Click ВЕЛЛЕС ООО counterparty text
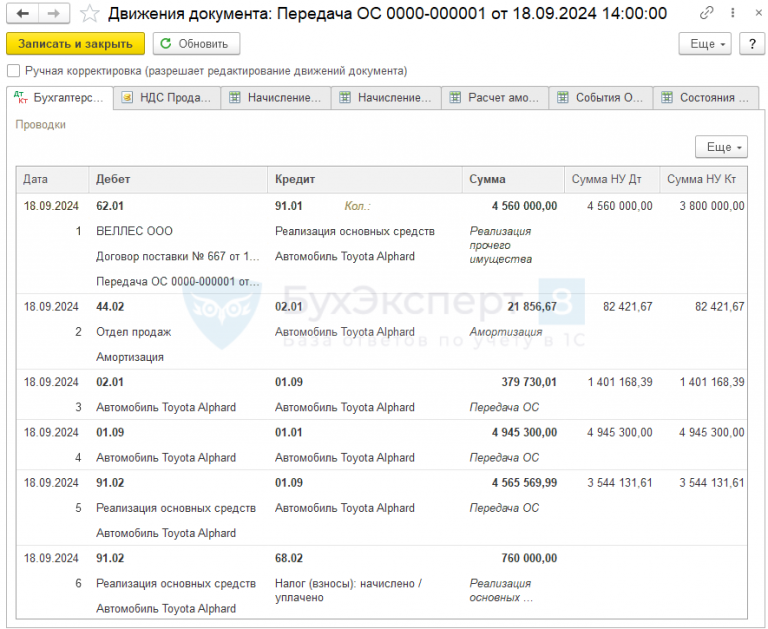The height and width of the screenshot is (629, 768). point(134,231)
